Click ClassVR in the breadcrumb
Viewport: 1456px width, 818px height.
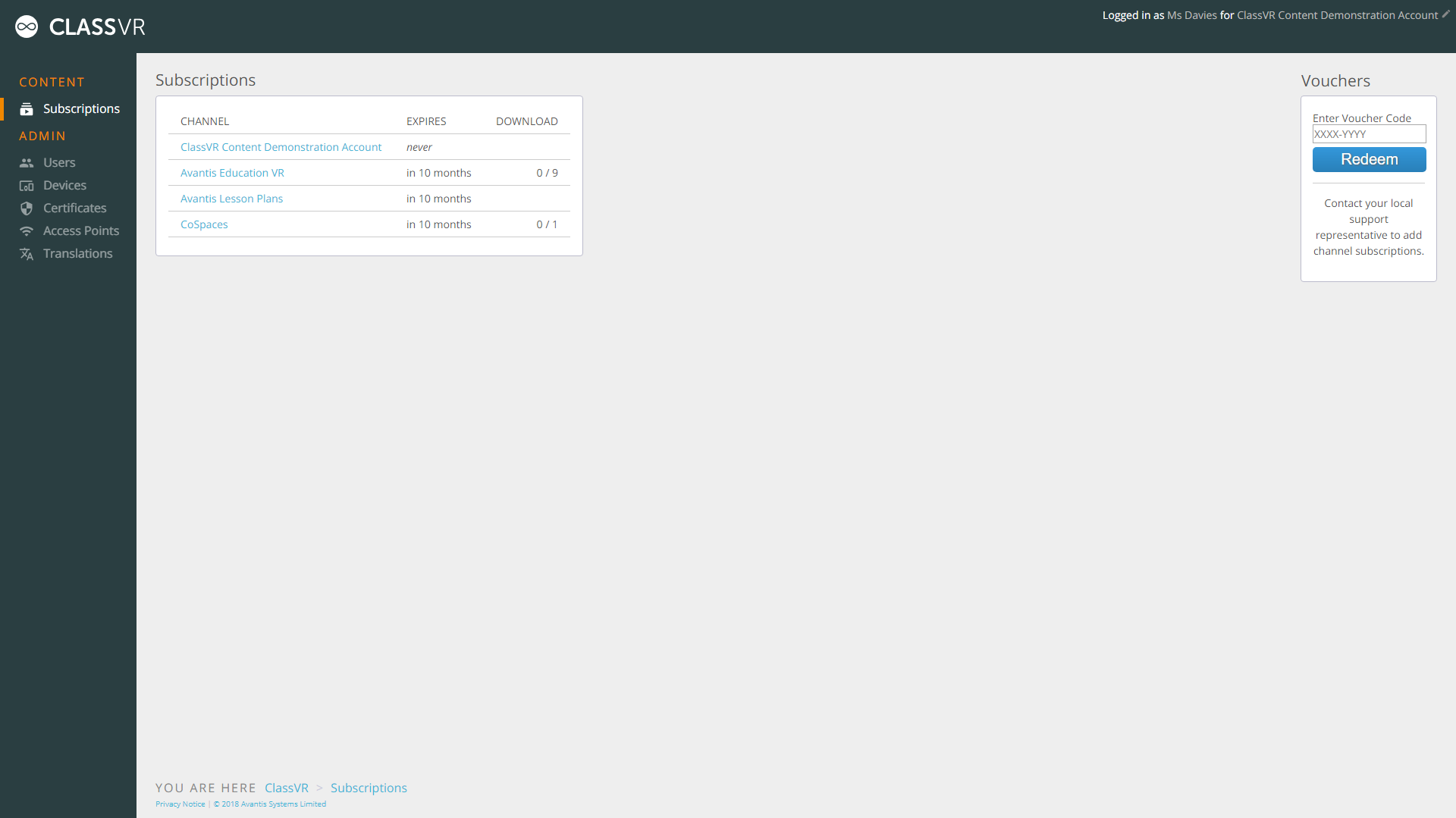tap(287, 788)
